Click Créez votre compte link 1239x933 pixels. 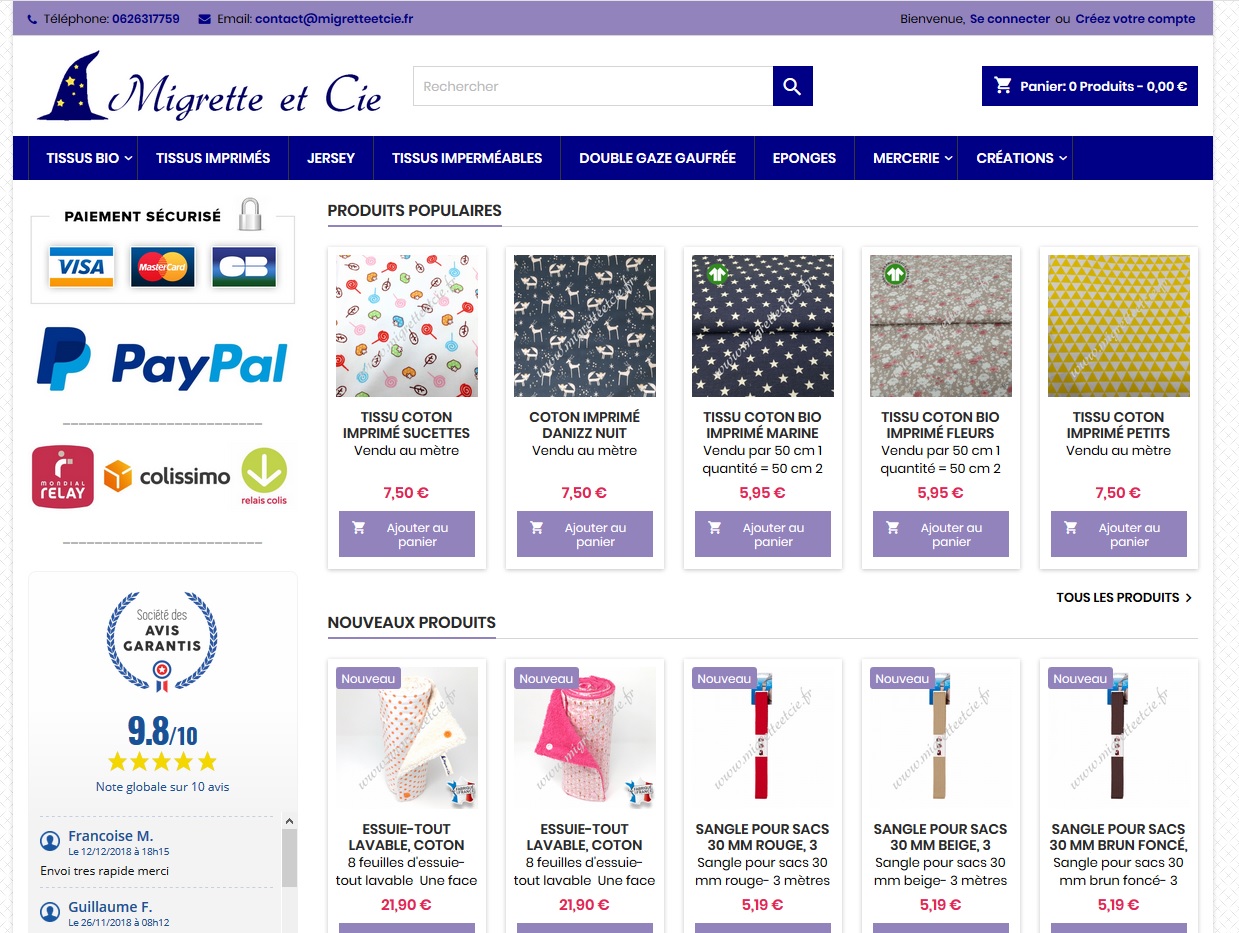coord(1135,19)
